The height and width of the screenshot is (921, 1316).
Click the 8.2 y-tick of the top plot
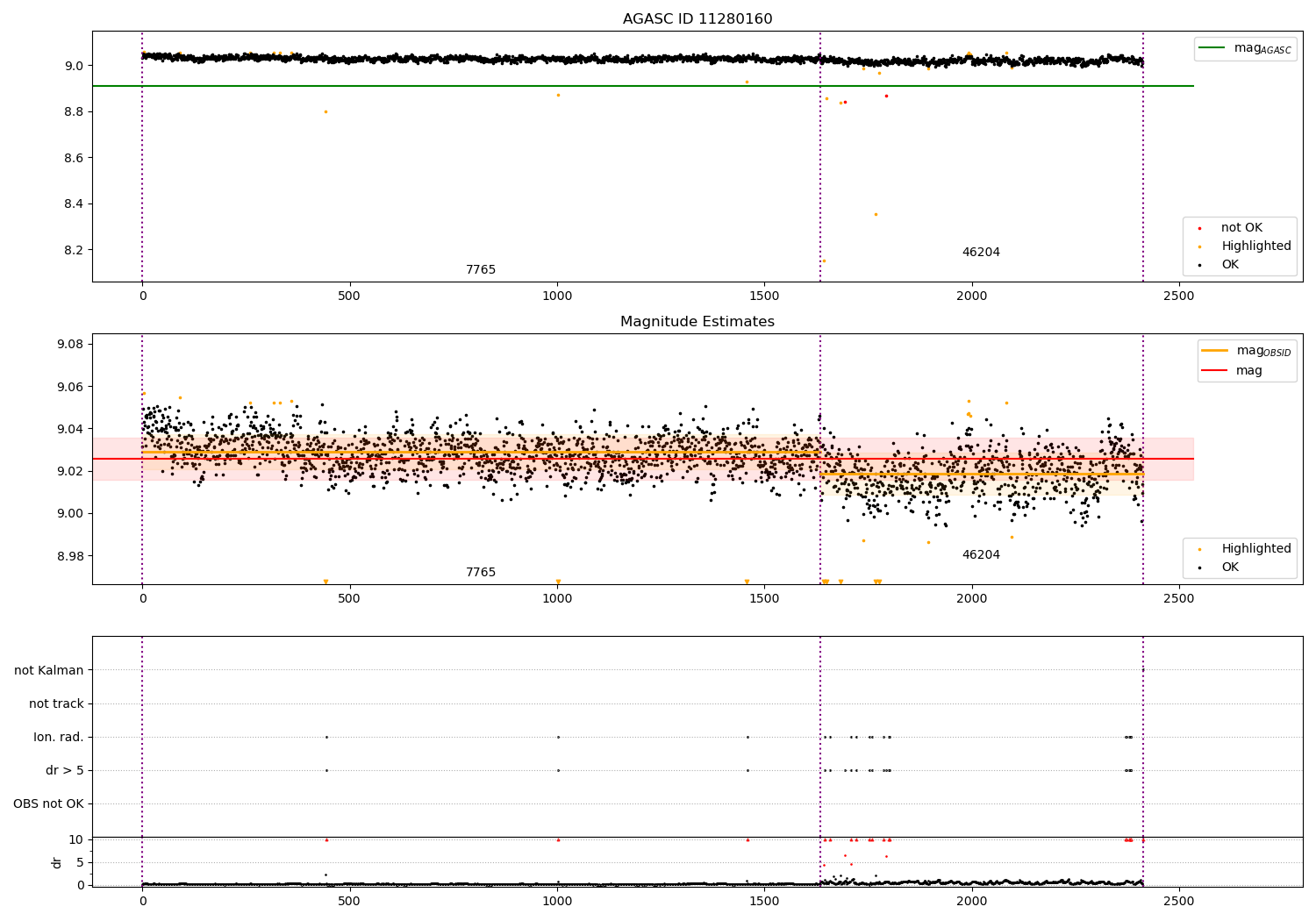75,250
